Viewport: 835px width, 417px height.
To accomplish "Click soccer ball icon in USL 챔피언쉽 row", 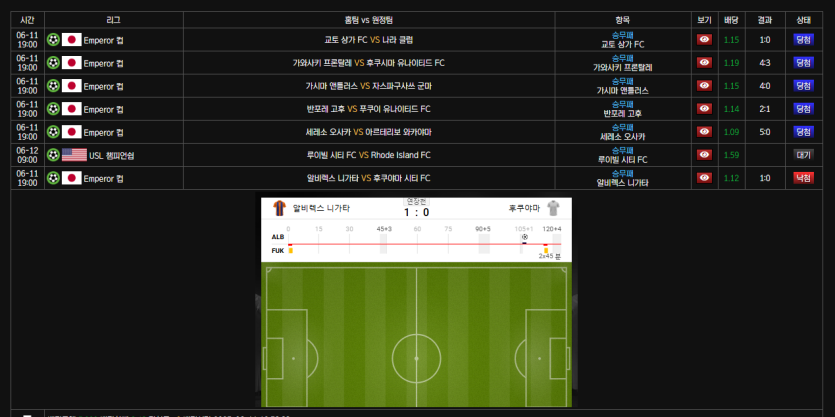I will [53, 155].
